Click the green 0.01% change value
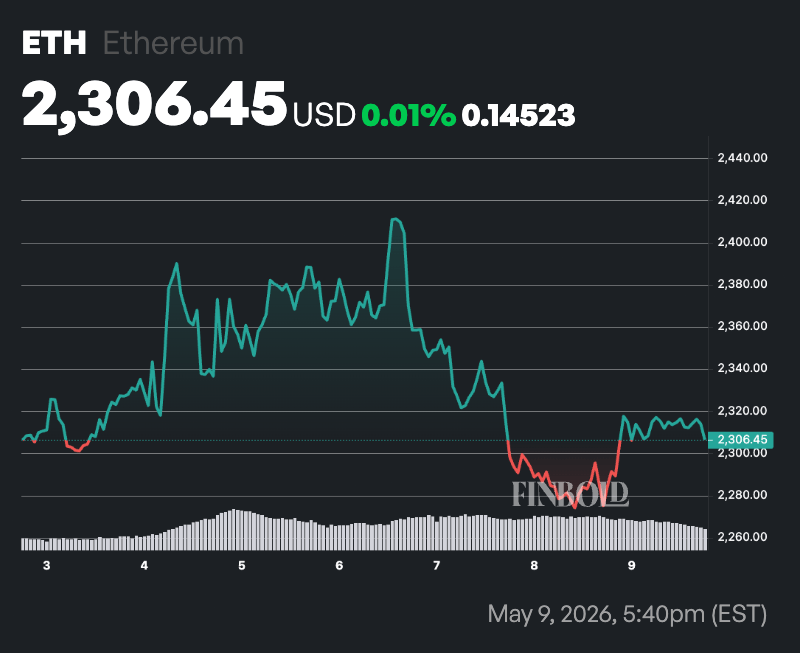This screenshot has height=653, width=800. (408, 115)
